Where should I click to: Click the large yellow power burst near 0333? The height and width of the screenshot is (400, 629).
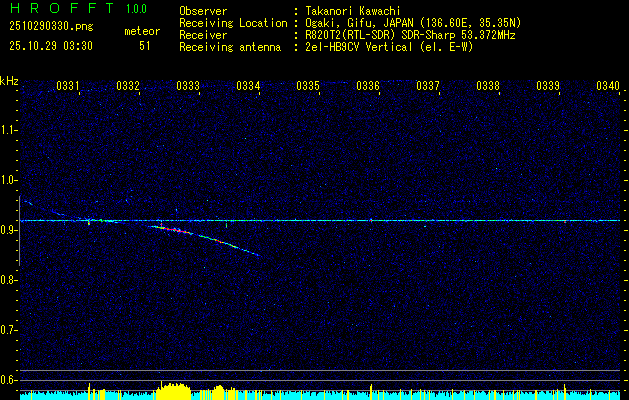point(173,391)
